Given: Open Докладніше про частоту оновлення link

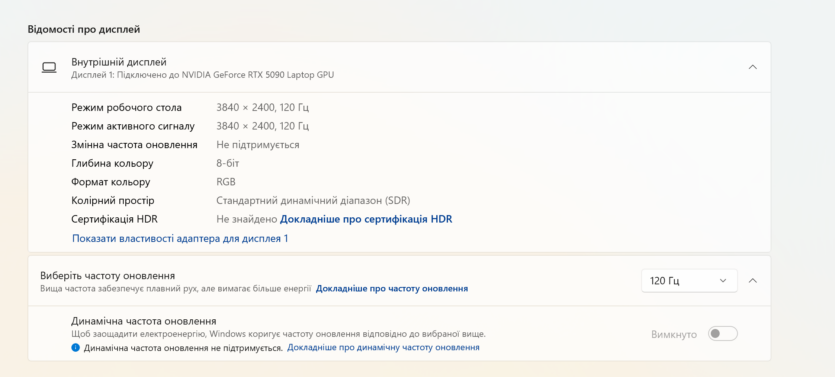Looking at the screenshot, I should (x=392, y=289).
